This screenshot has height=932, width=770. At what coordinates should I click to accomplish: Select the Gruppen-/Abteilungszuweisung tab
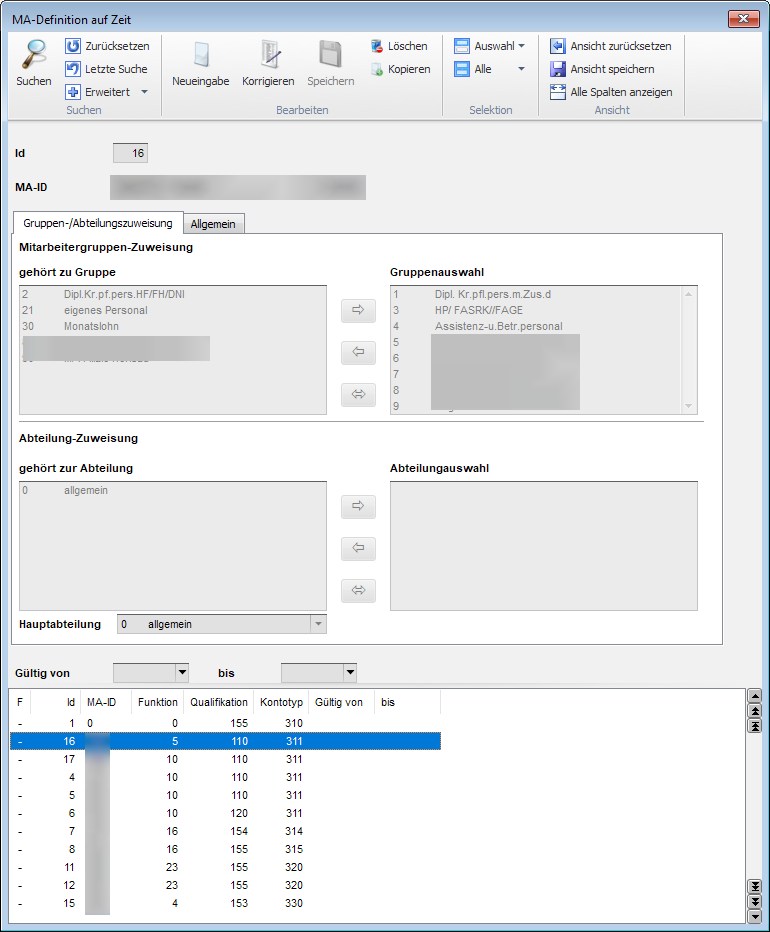(x=98, y=223)
